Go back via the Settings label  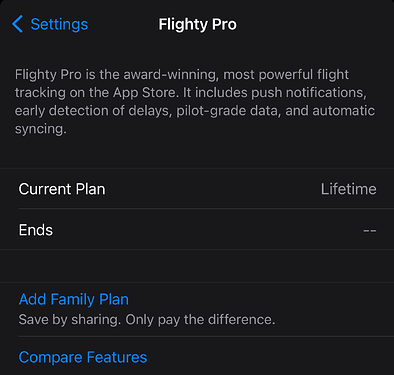pyautogui.click(x=59, y=24)
